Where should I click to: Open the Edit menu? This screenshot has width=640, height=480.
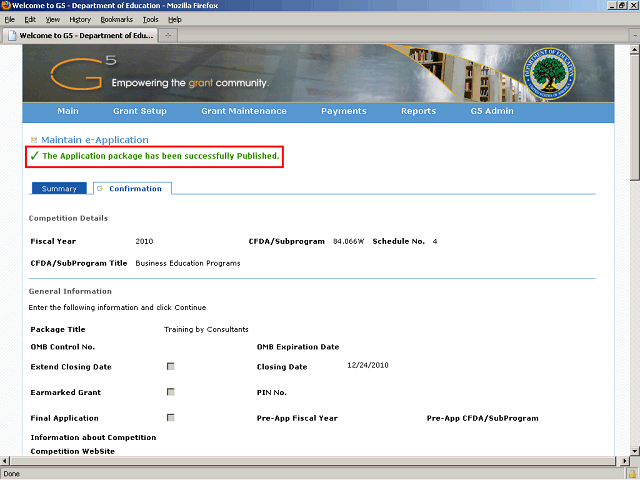point(30,20)
